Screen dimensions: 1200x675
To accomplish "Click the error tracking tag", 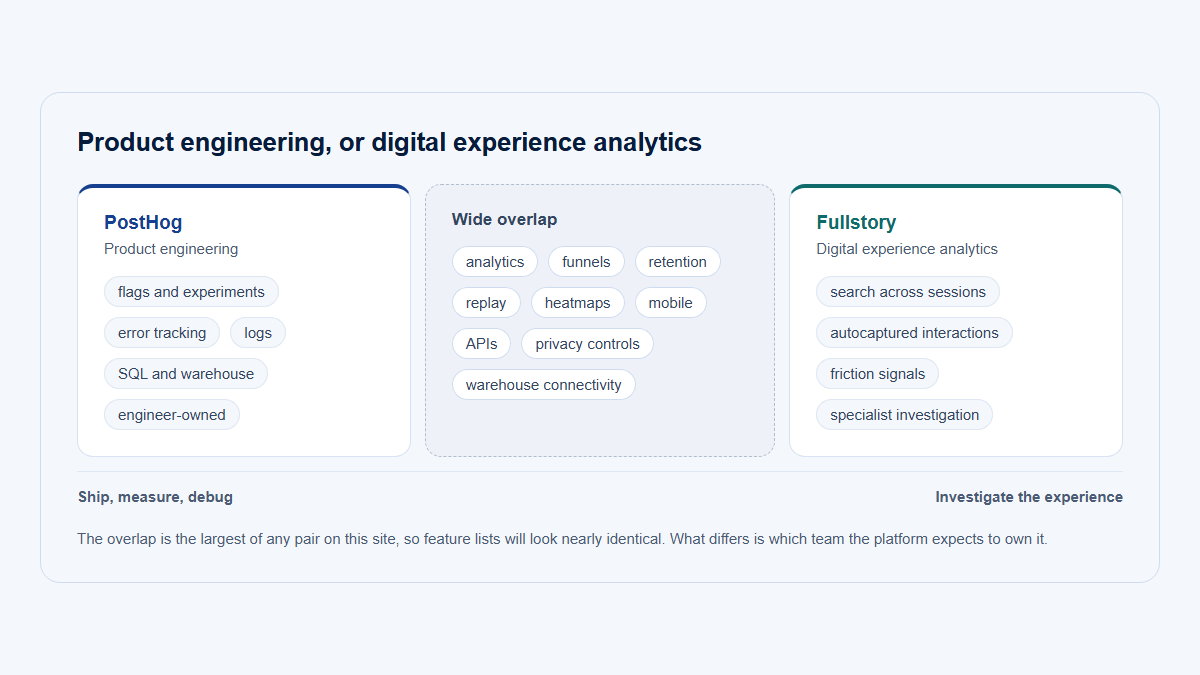I will (x=162, y=333).
